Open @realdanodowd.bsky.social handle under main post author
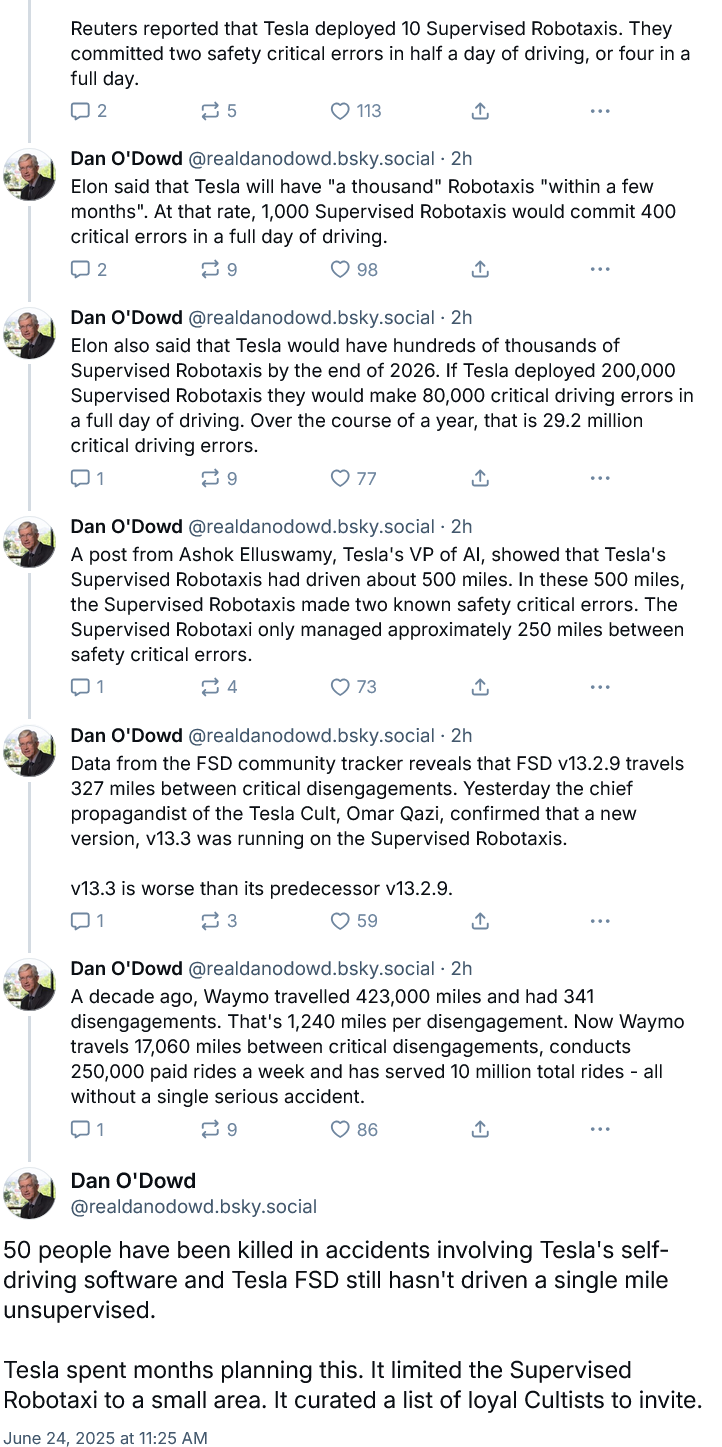This screenshot has height=1447, width=722. tap(194, 1207)
